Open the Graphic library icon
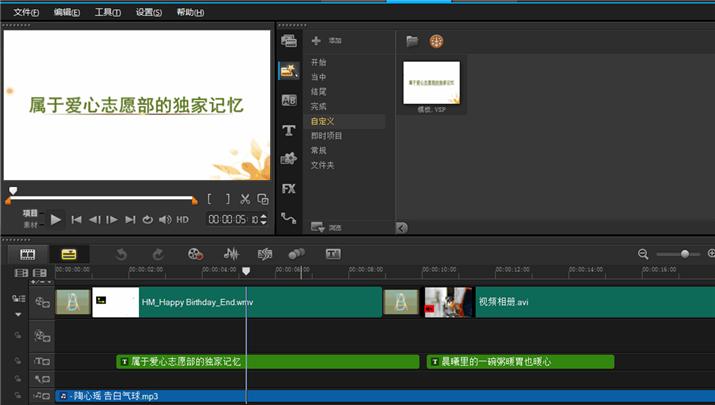The image size is (715, 405). (289, 159)
